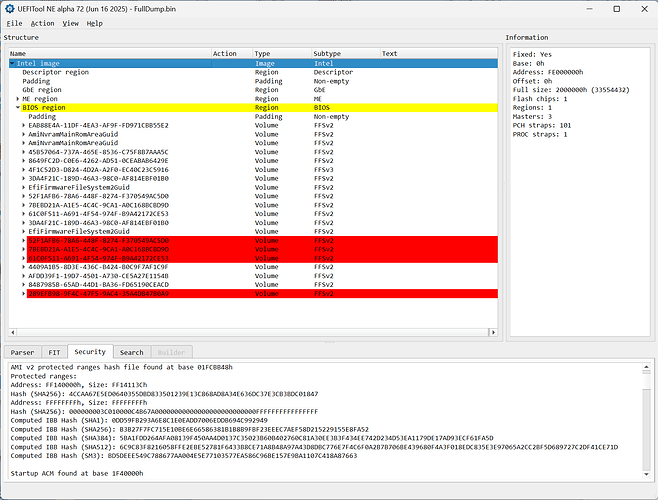Select the ME region row
658x500 pixels.
(x=253, y=99)
